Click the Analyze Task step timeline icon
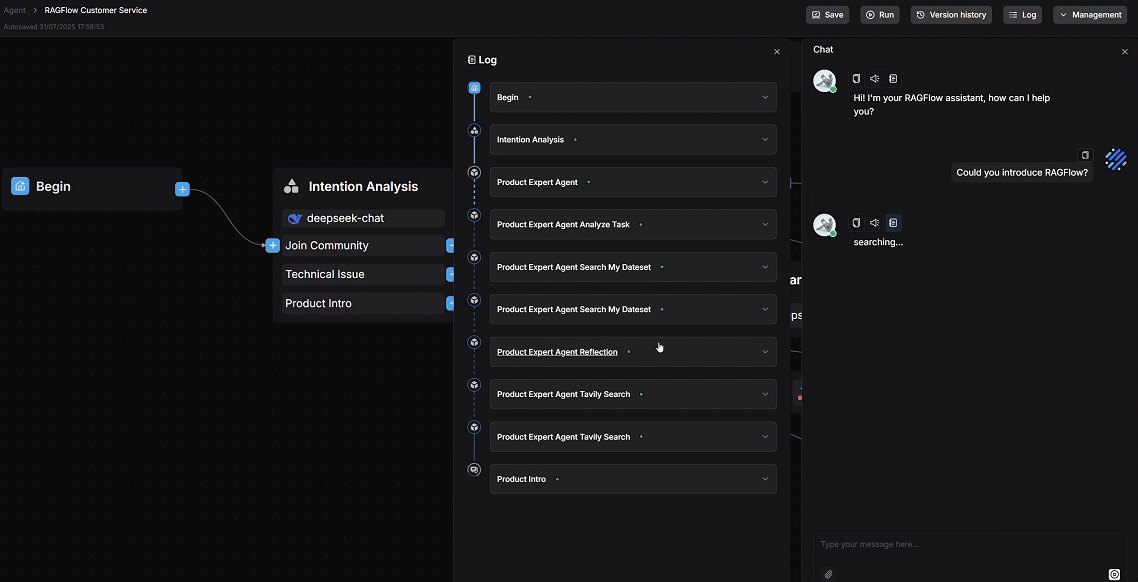The width and height of the screenshot is (1138, 582). coord(474,216)
